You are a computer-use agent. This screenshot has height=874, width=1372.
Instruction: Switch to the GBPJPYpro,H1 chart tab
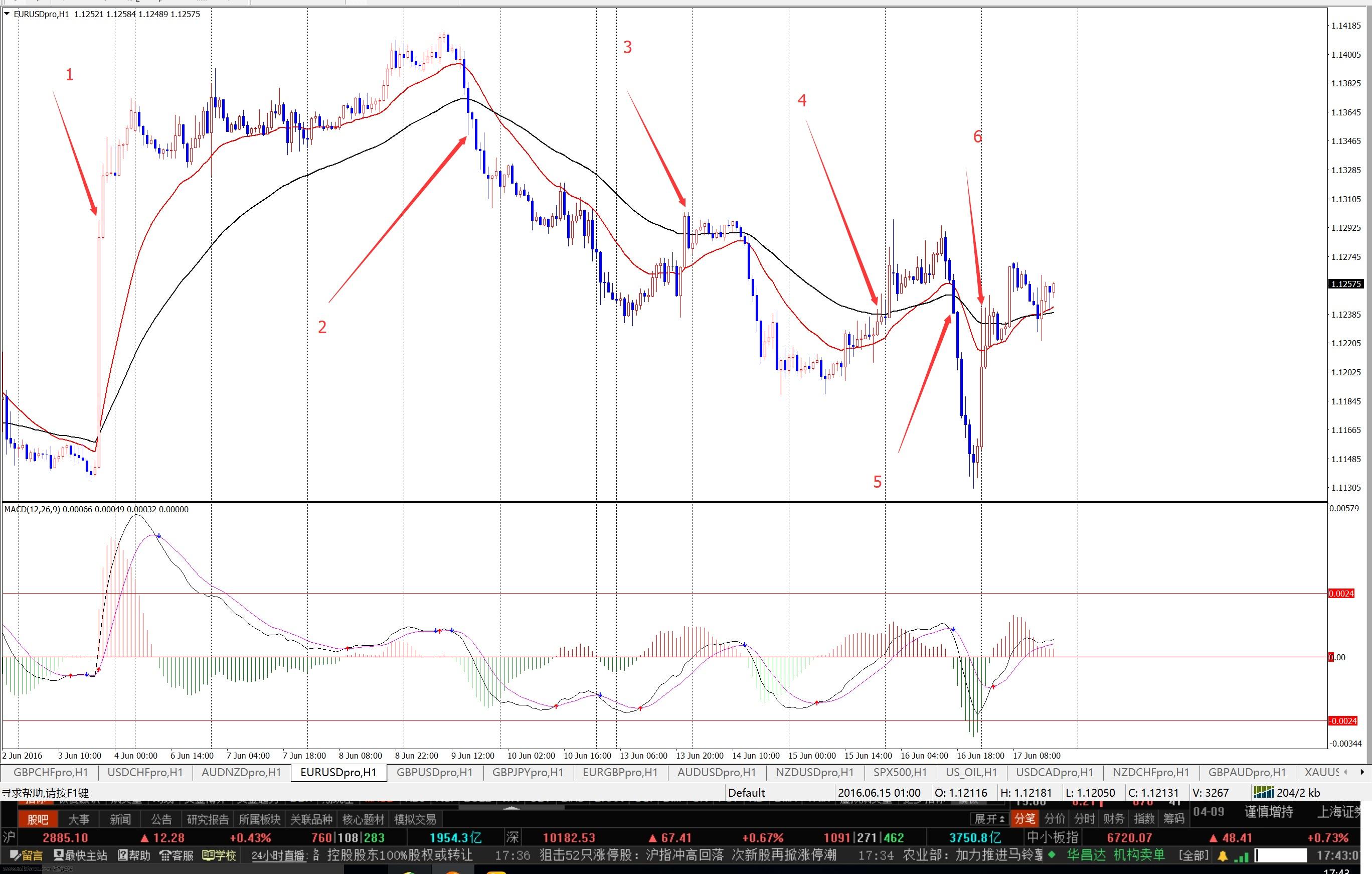[528, 773]
